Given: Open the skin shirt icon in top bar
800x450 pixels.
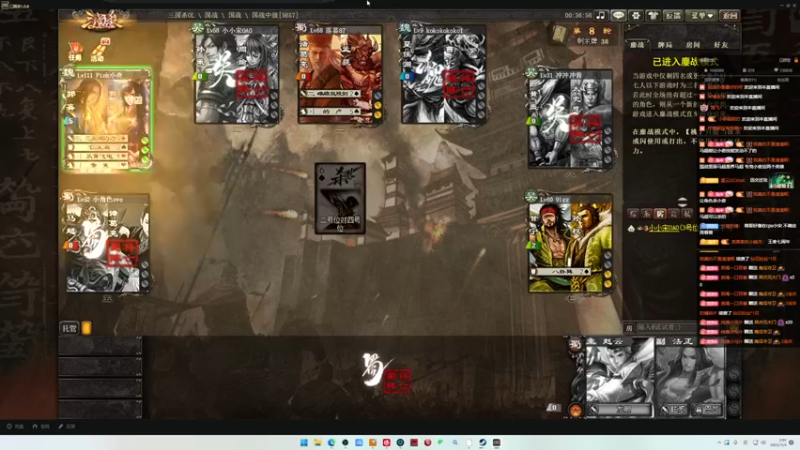Looking at the screenshot, I should click(653, 16).
